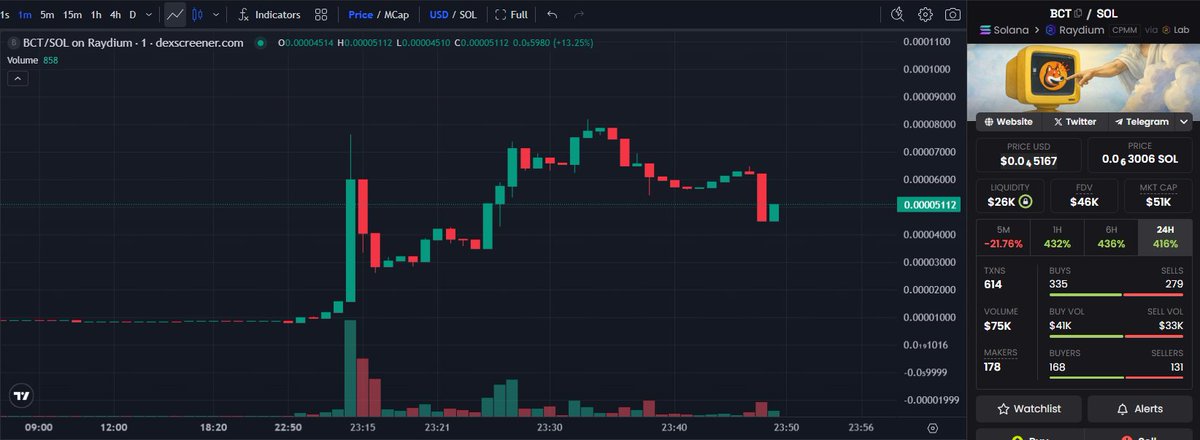Expand the chart style dropdown arrow
Screen dimensions: 1200x440
216,15
